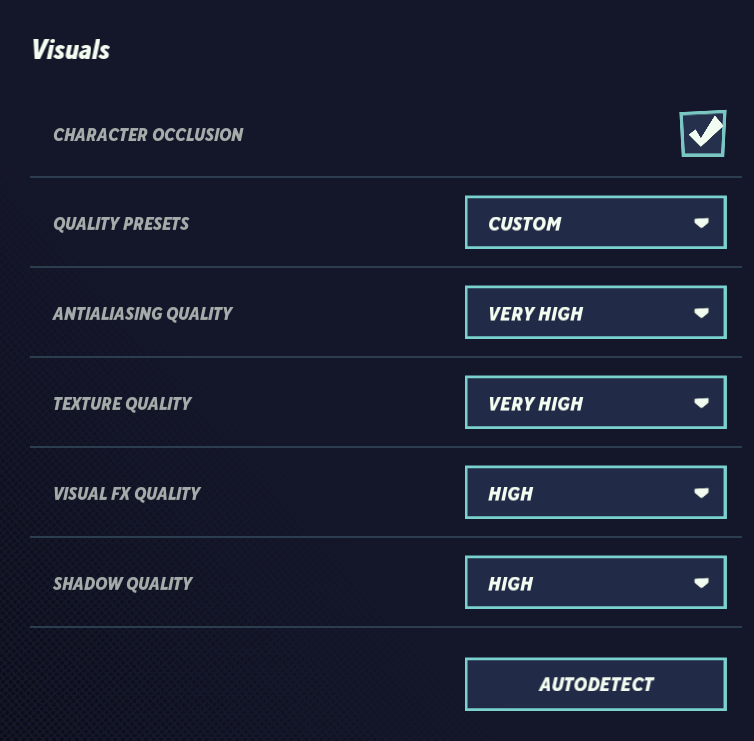Expand the Shadow Quality HIGH dropdown

pos(594,583)
